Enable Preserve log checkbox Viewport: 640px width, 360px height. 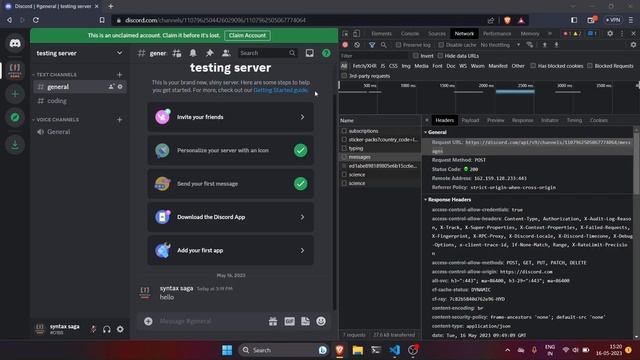(398, 45)
